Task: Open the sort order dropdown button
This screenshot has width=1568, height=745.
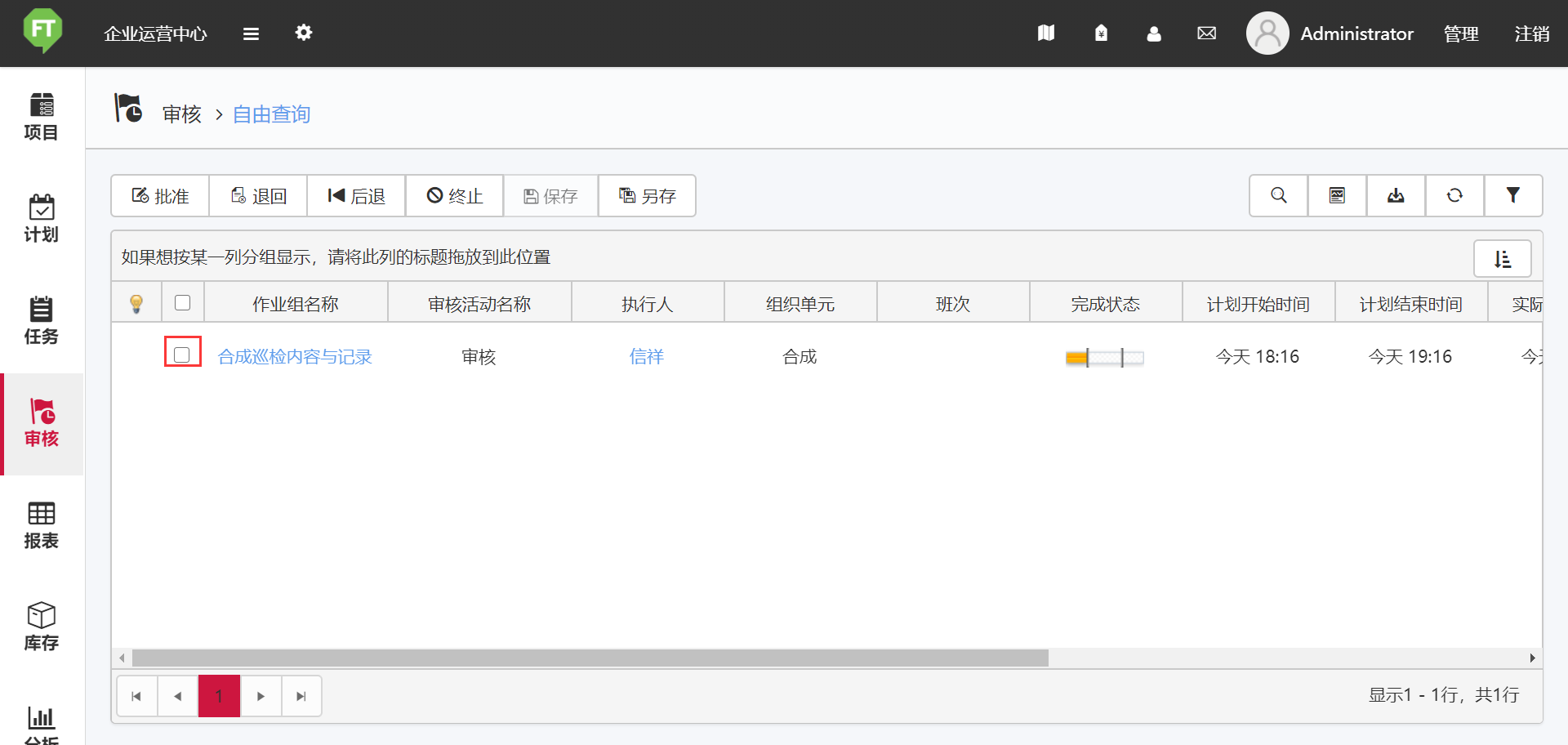Action: click(1502, 259)
